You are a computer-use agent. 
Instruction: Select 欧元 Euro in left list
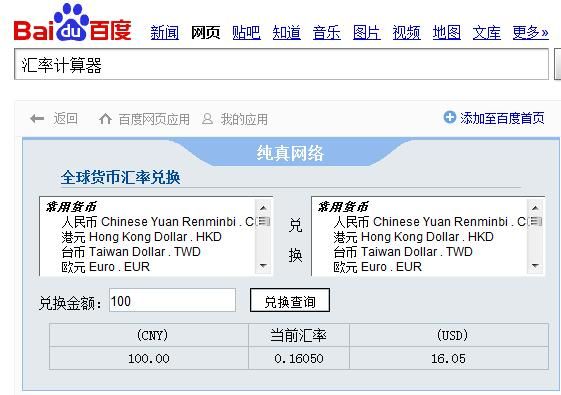pyautogui.click(x=105, y=267)
